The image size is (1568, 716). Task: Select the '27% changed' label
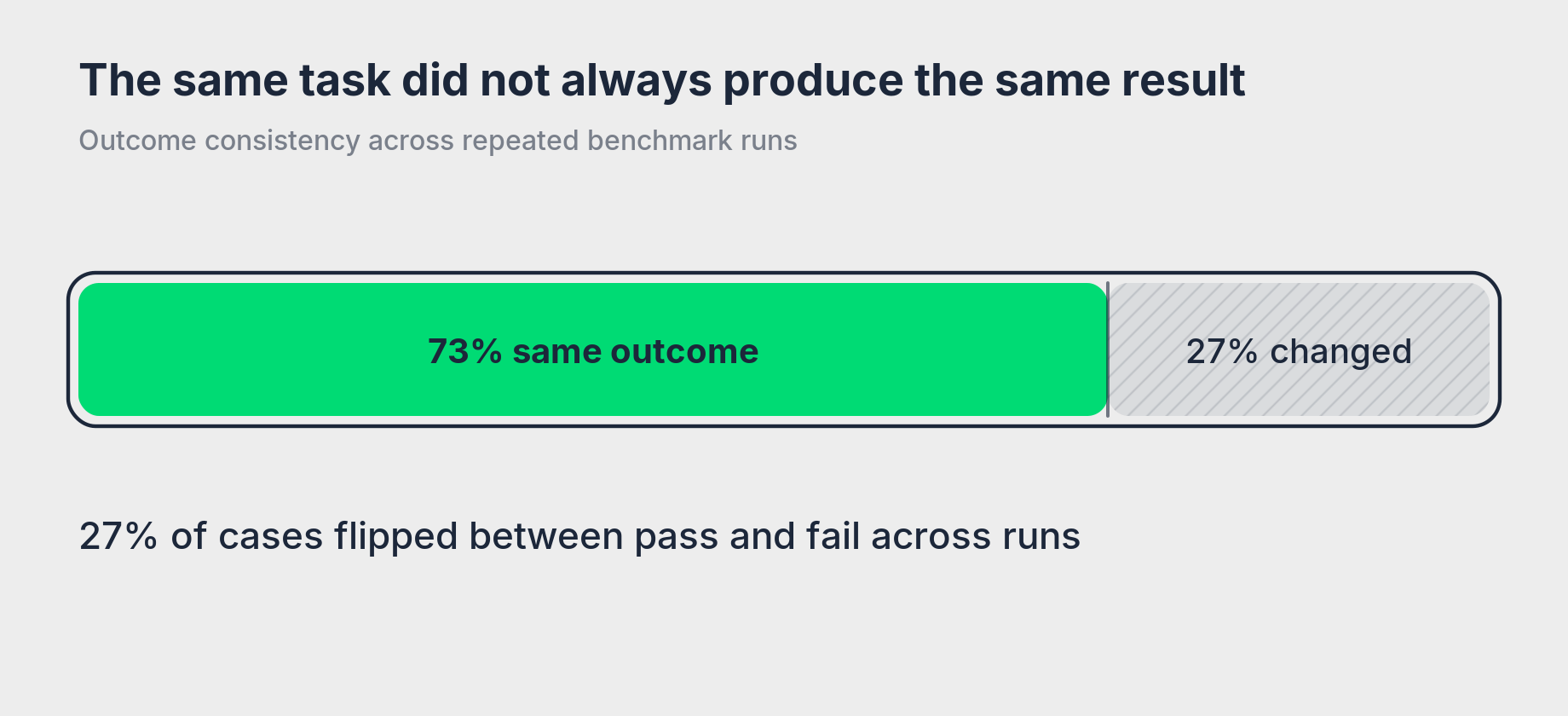[1299, 352]
